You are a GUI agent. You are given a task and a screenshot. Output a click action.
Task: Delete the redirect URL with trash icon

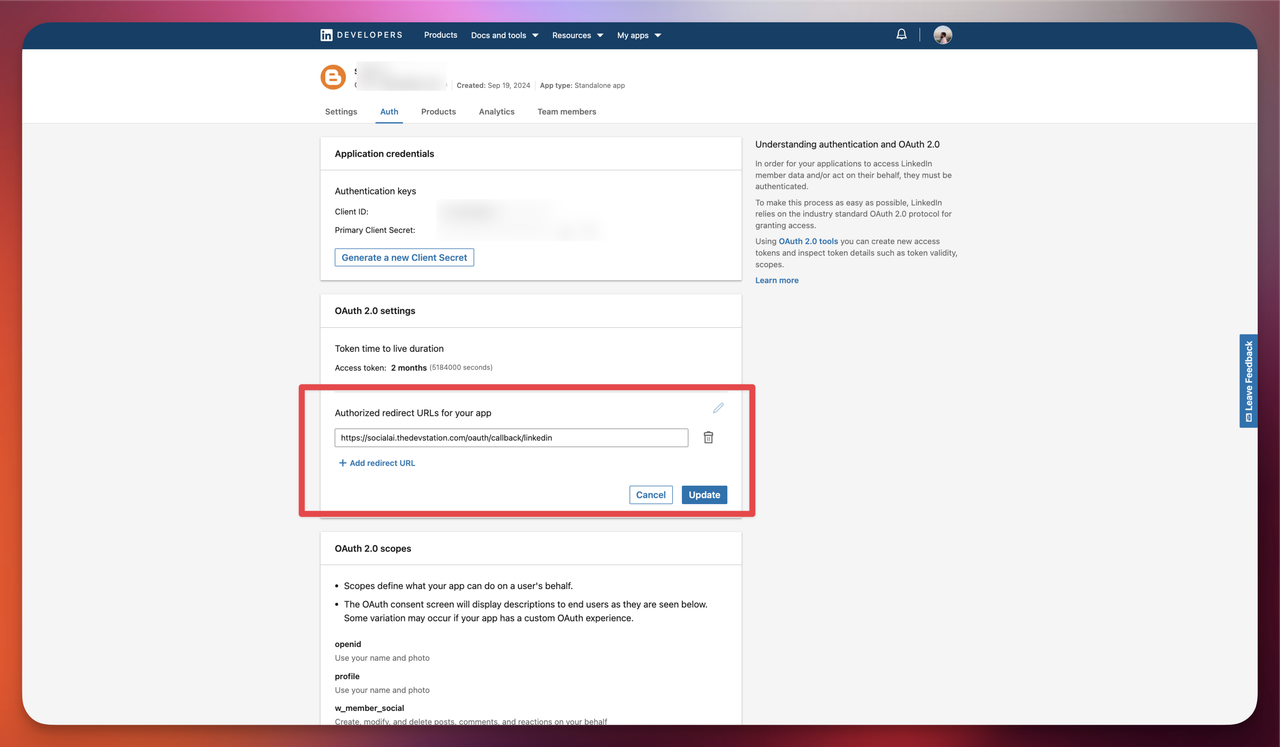point(708,437)
